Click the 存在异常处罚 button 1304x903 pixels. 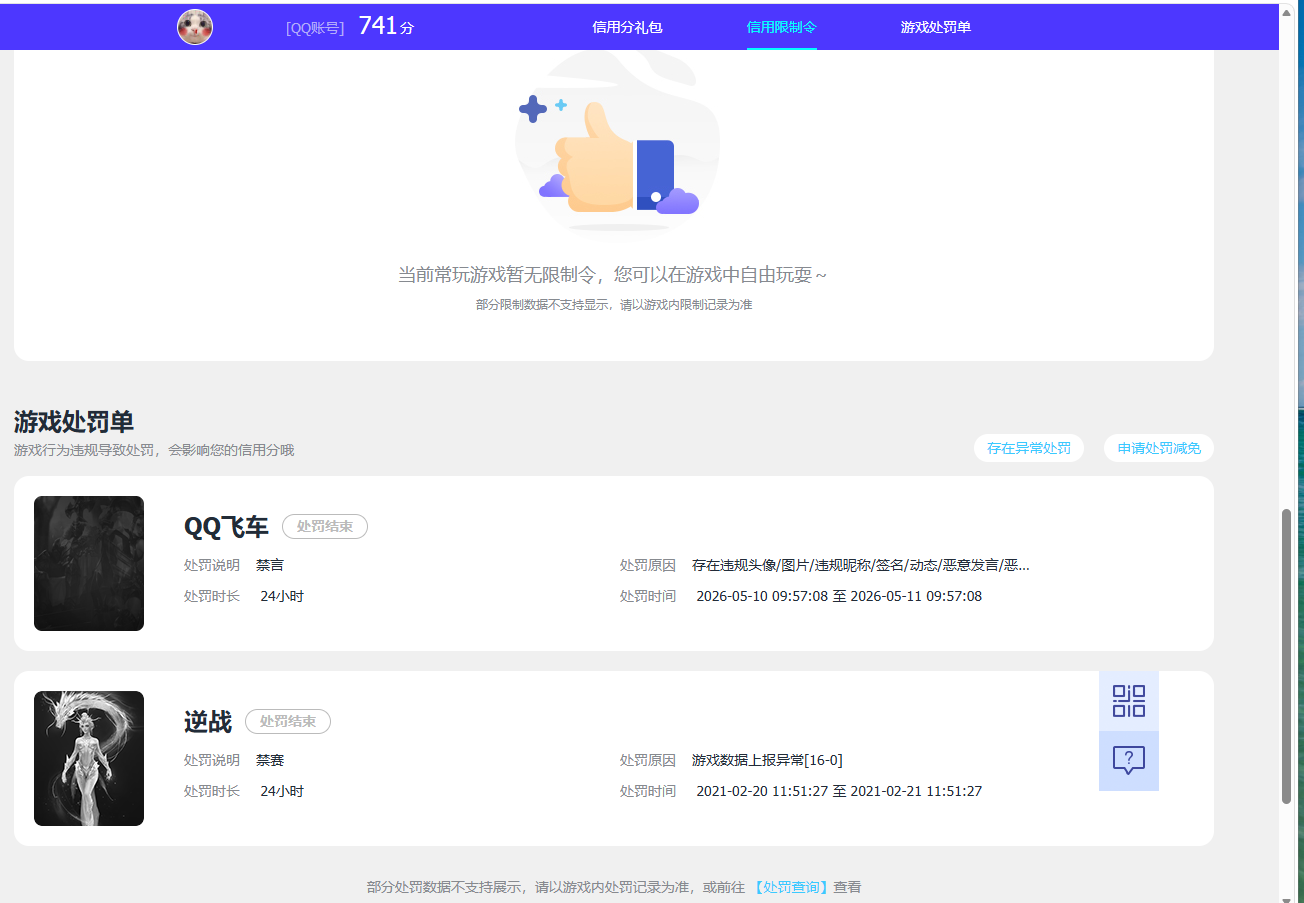point(1029,448)
